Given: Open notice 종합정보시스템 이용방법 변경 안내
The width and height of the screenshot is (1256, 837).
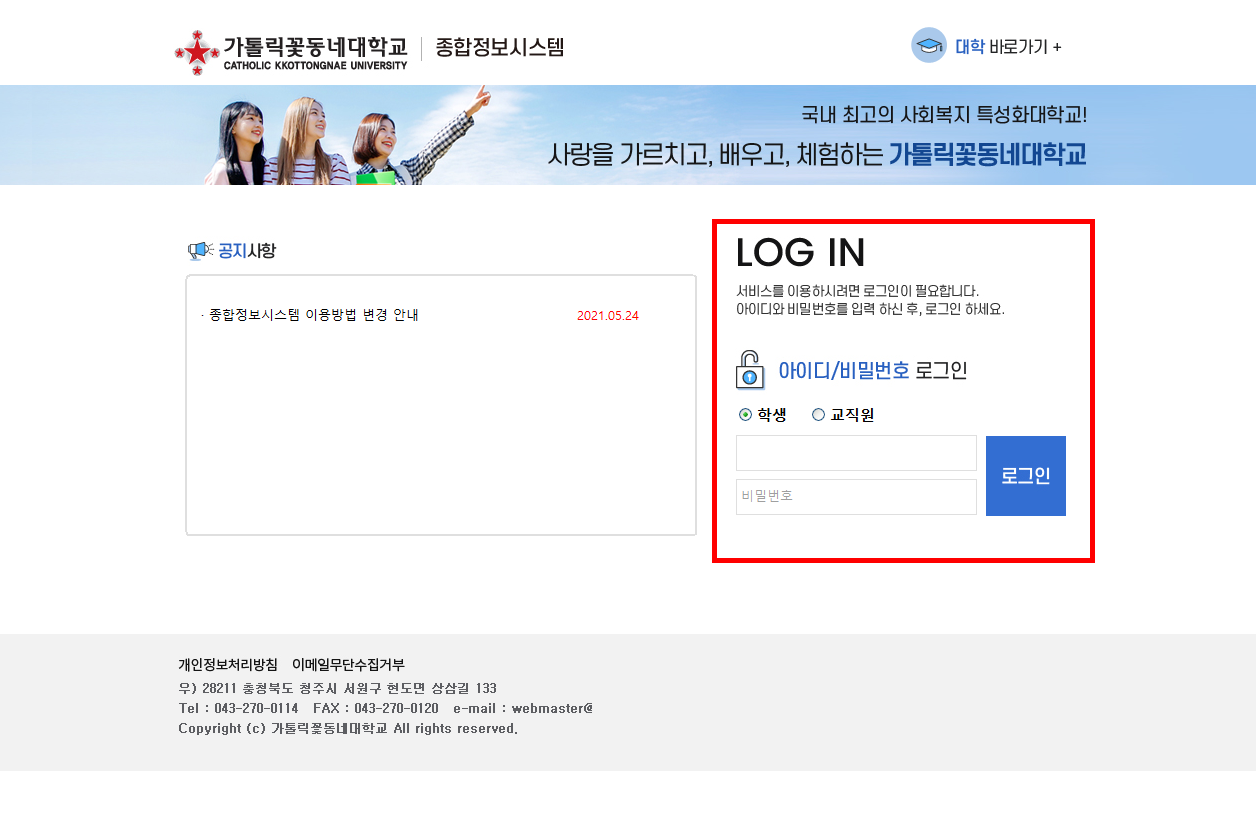Looking at the screenshot, I should 313,315.
